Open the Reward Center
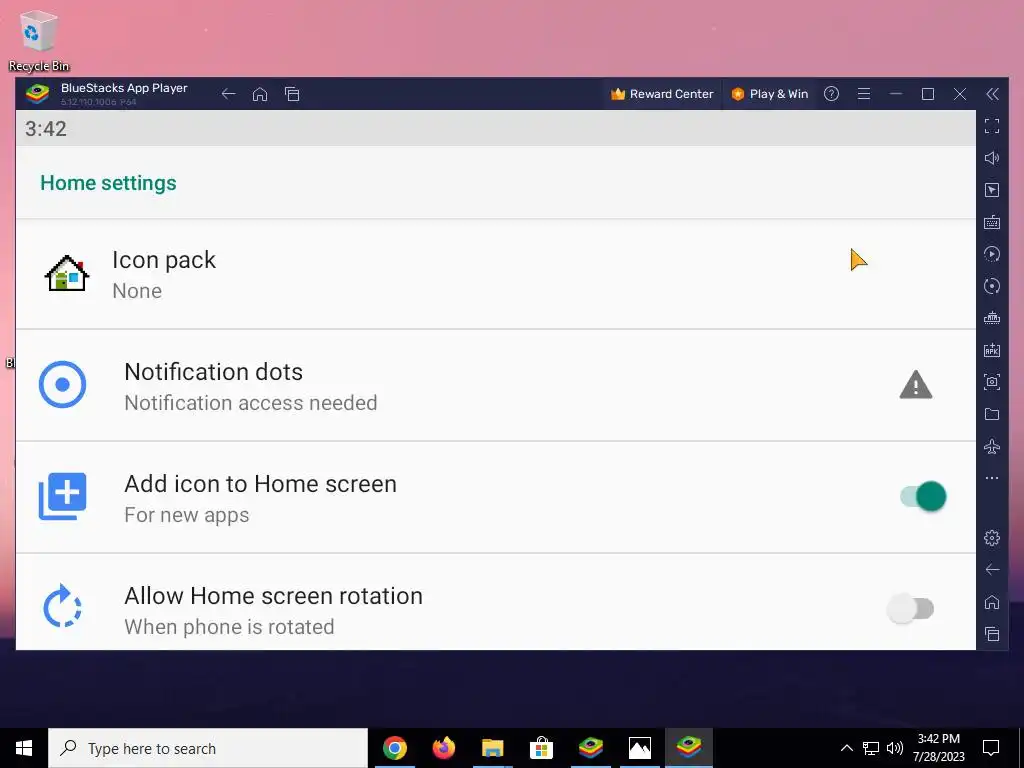 tap(662, 94)
